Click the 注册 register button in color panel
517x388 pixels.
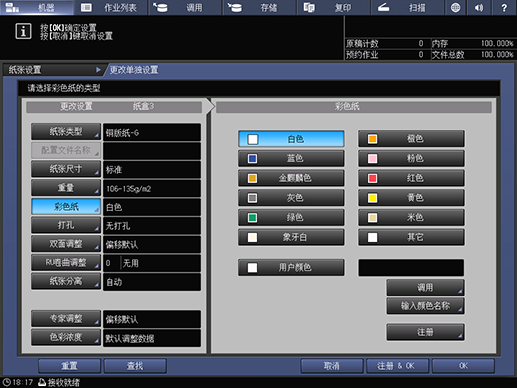tap(425, 332)
